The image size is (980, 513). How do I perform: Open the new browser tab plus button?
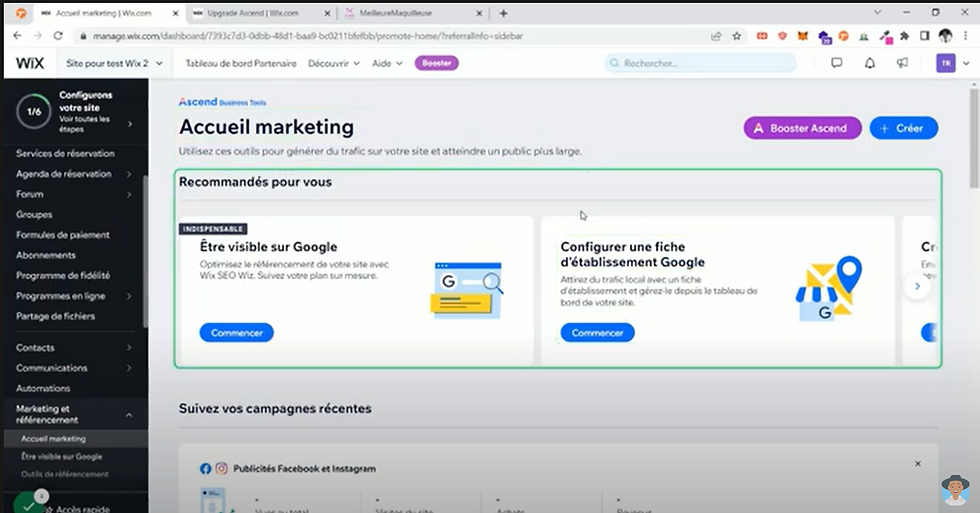(503, 13)
